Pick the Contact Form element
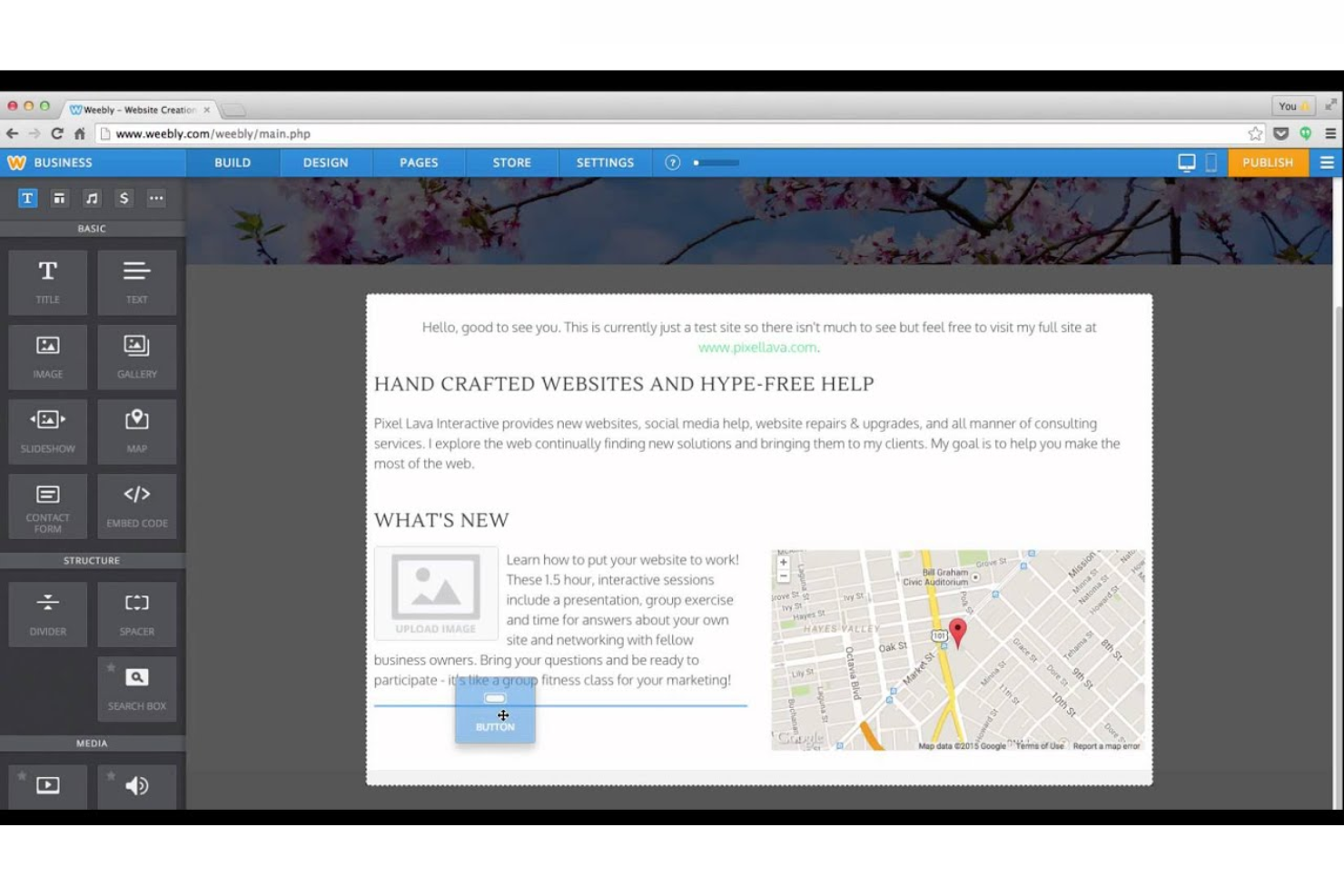1344x896 pixels. point(47,505)
